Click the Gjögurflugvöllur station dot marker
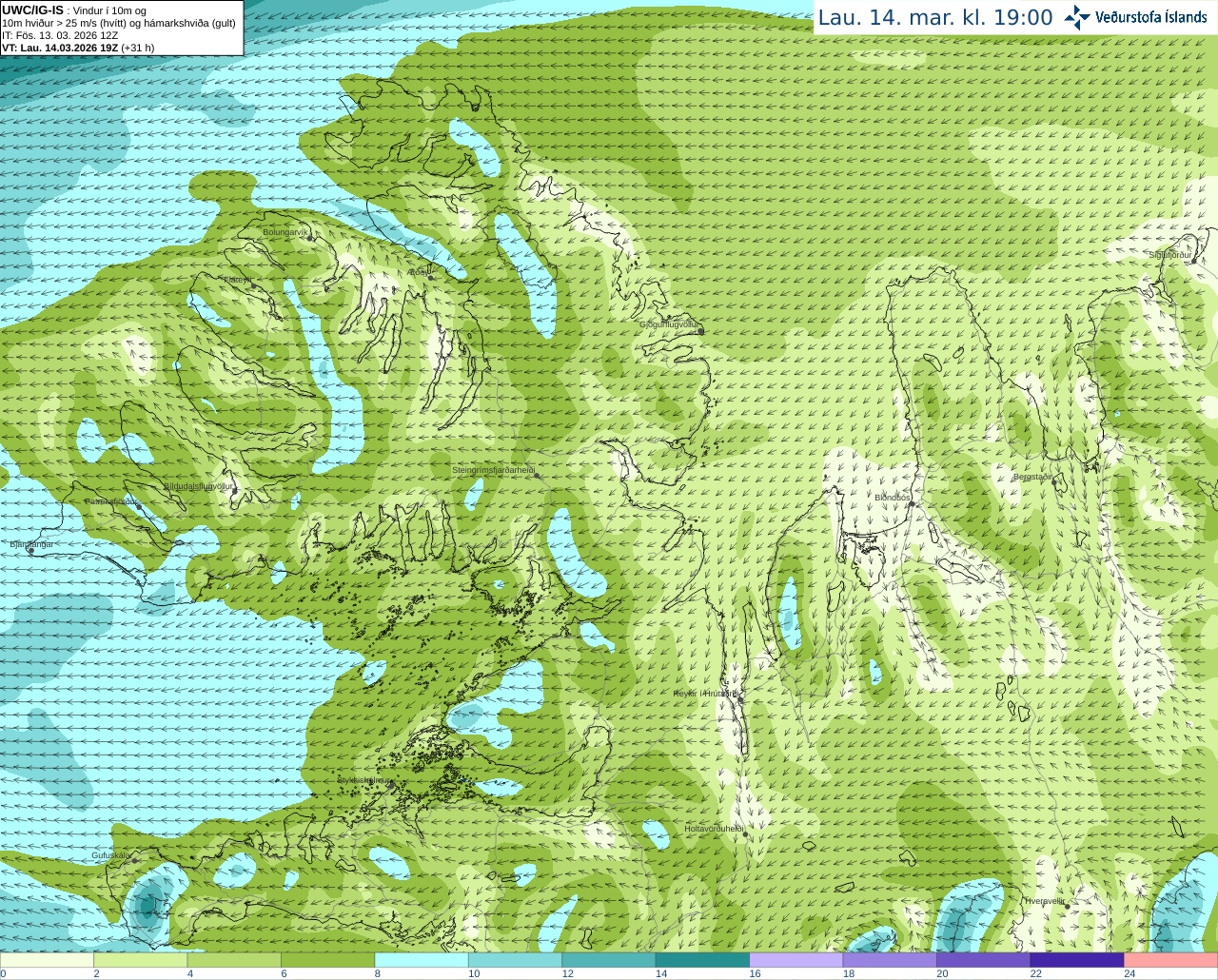The image size is (1218, 980). 700,330
